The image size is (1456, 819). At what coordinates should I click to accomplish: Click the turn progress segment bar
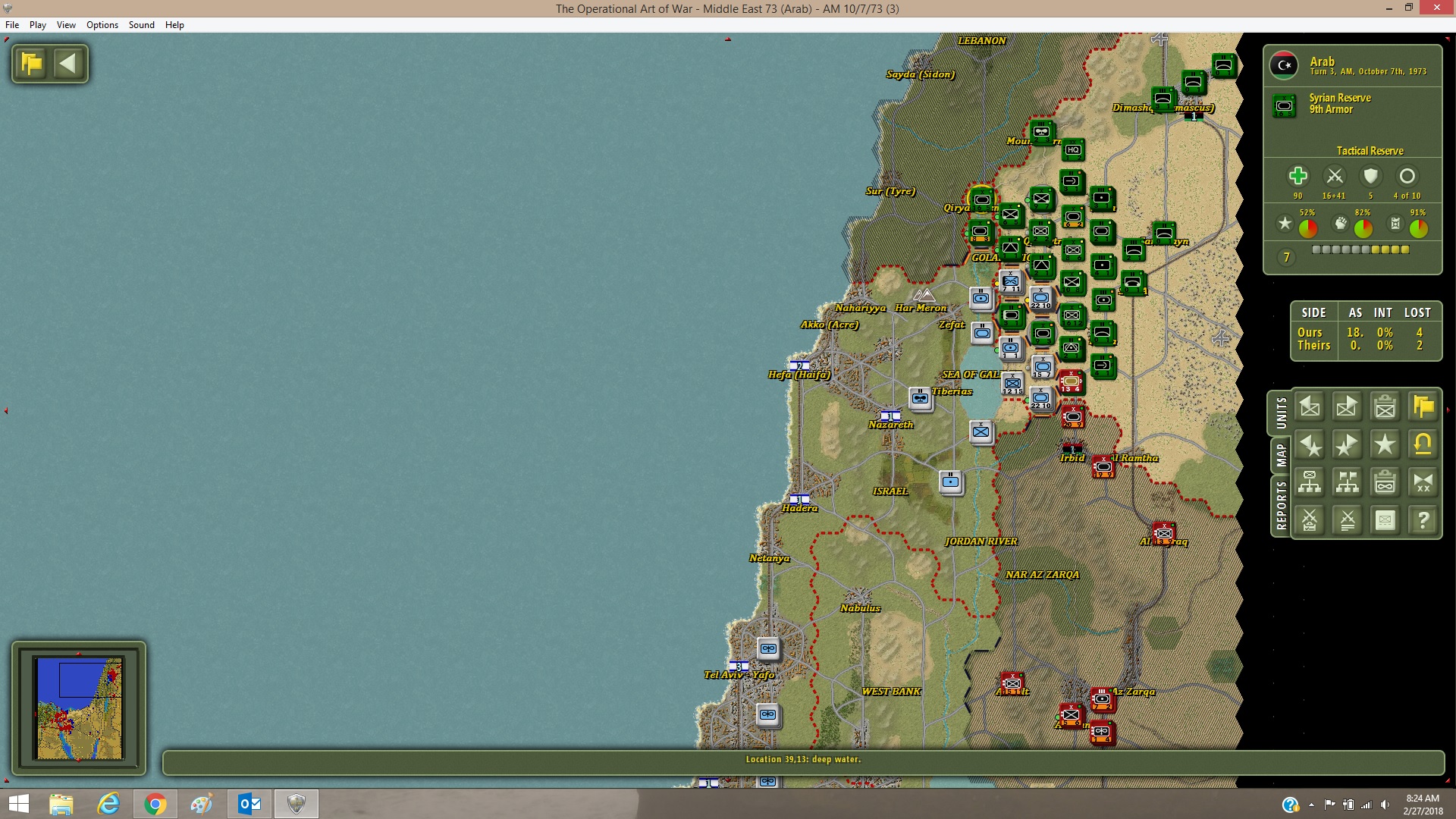[x=1360, y=249]
